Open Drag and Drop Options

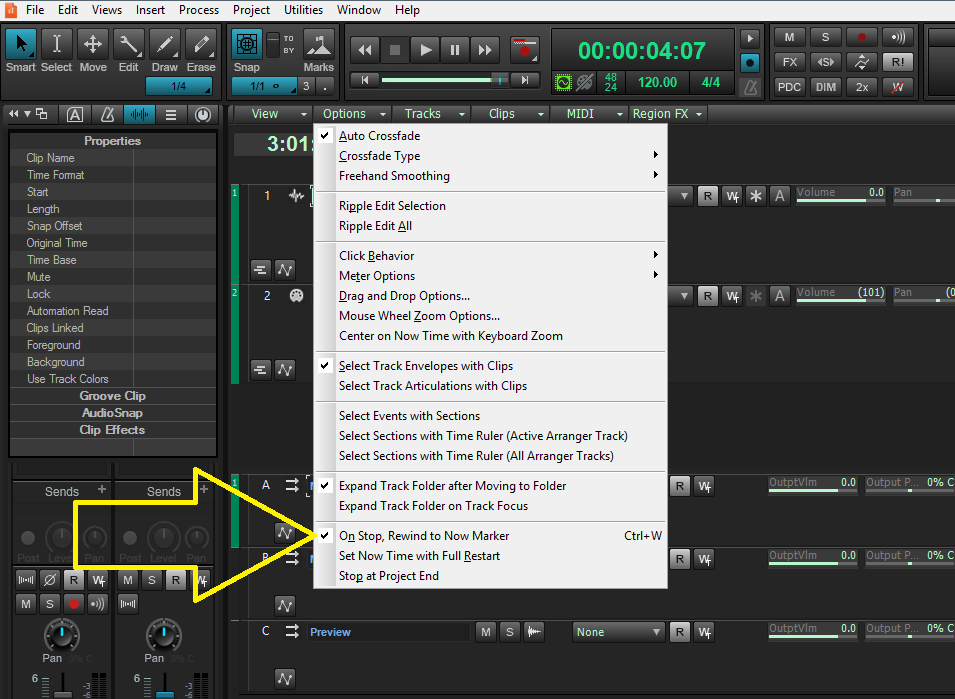pos(490,296)
